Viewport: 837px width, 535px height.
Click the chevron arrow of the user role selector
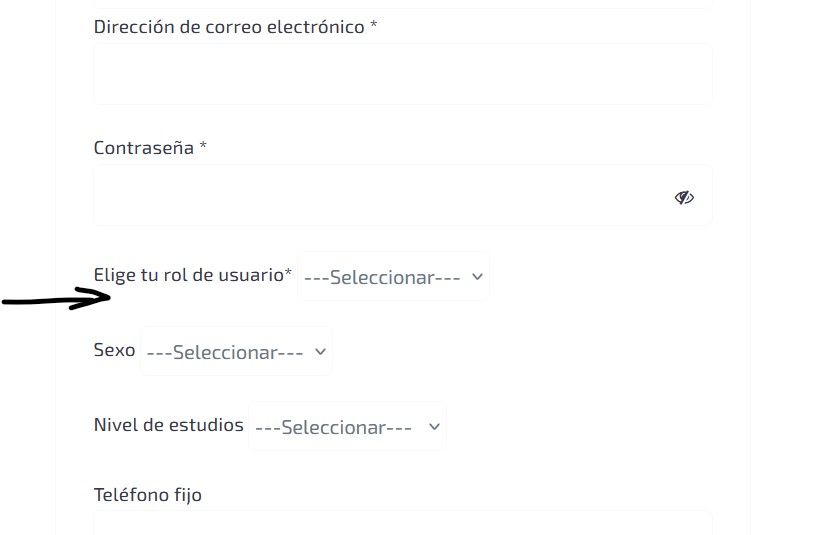pos(477,277)
